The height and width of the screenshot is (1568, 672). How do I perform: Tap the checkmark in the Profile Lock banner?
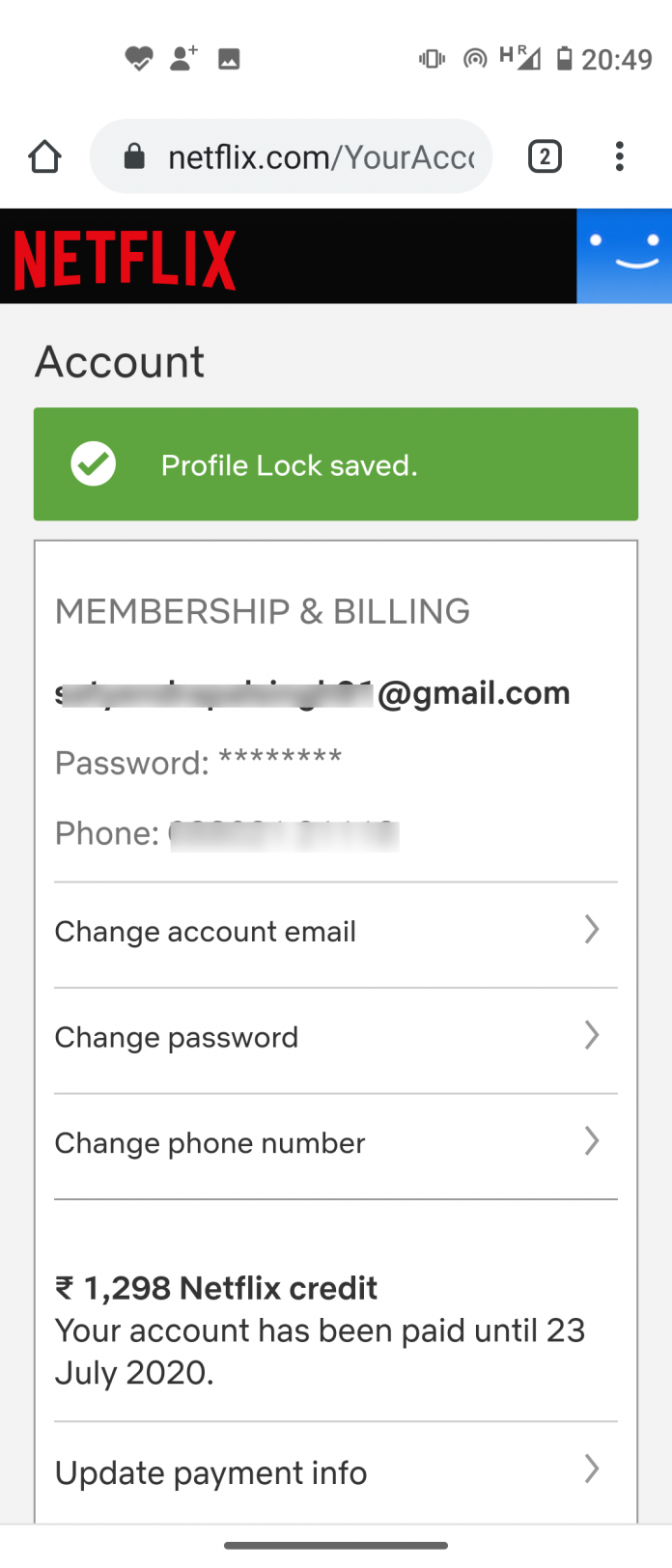93,464
